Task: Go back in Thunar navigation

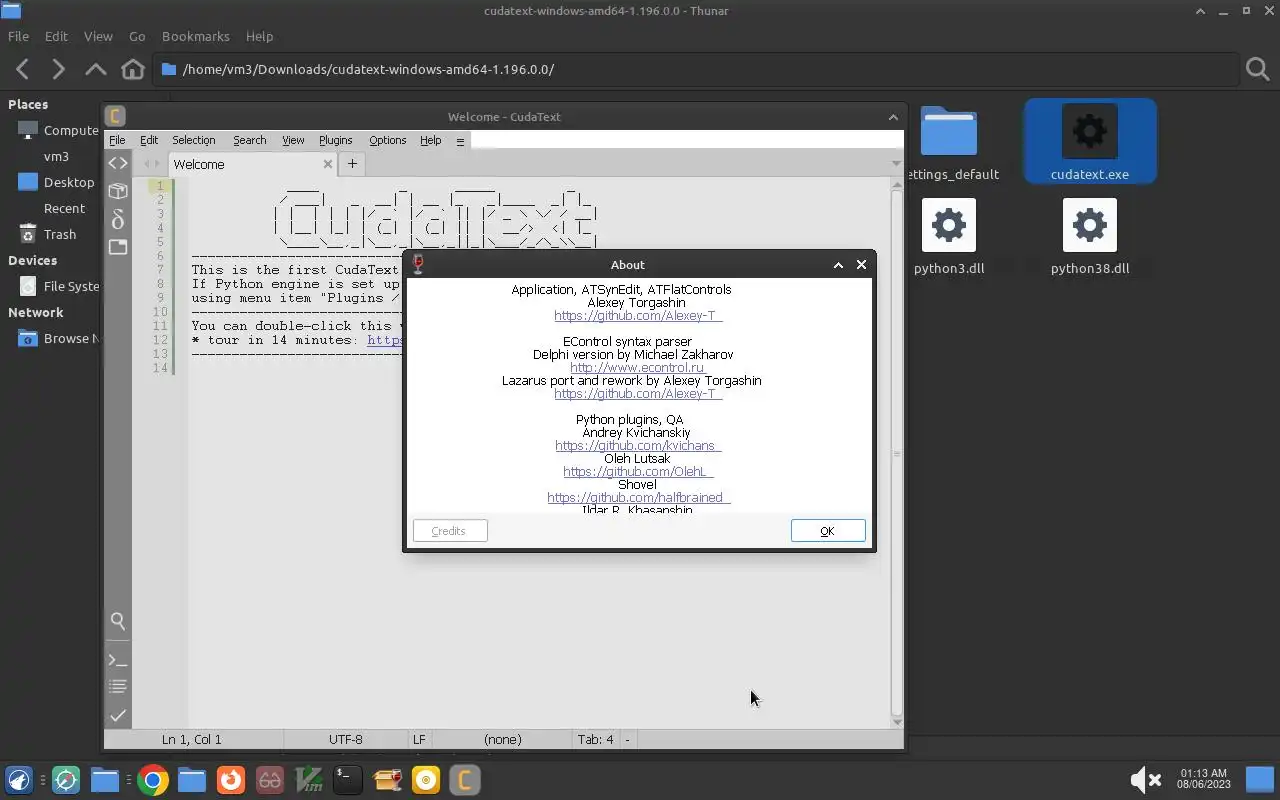Action: 23,69
